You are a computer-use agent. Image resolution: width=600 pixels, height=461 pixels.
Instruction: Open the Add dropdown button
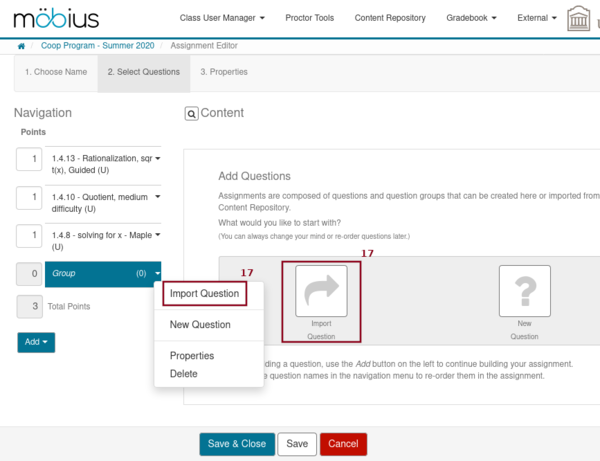click(x=36, y=342)
